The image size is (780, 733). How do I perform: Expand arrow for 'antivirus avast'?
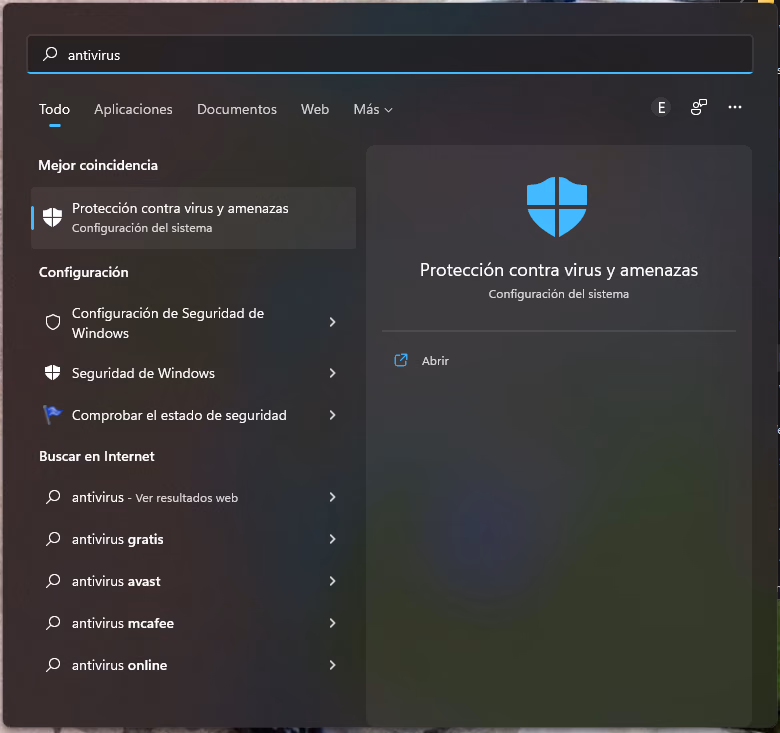[332, 581]
